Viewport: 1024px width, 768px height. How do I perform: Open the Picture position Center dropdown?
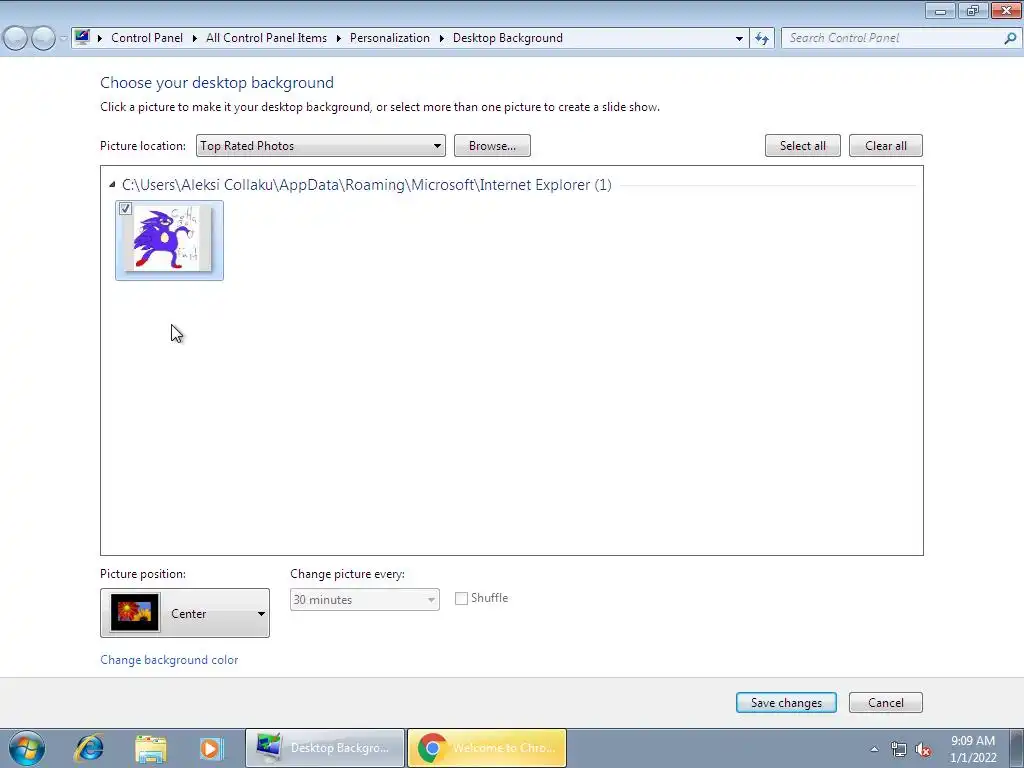(185, 613)
